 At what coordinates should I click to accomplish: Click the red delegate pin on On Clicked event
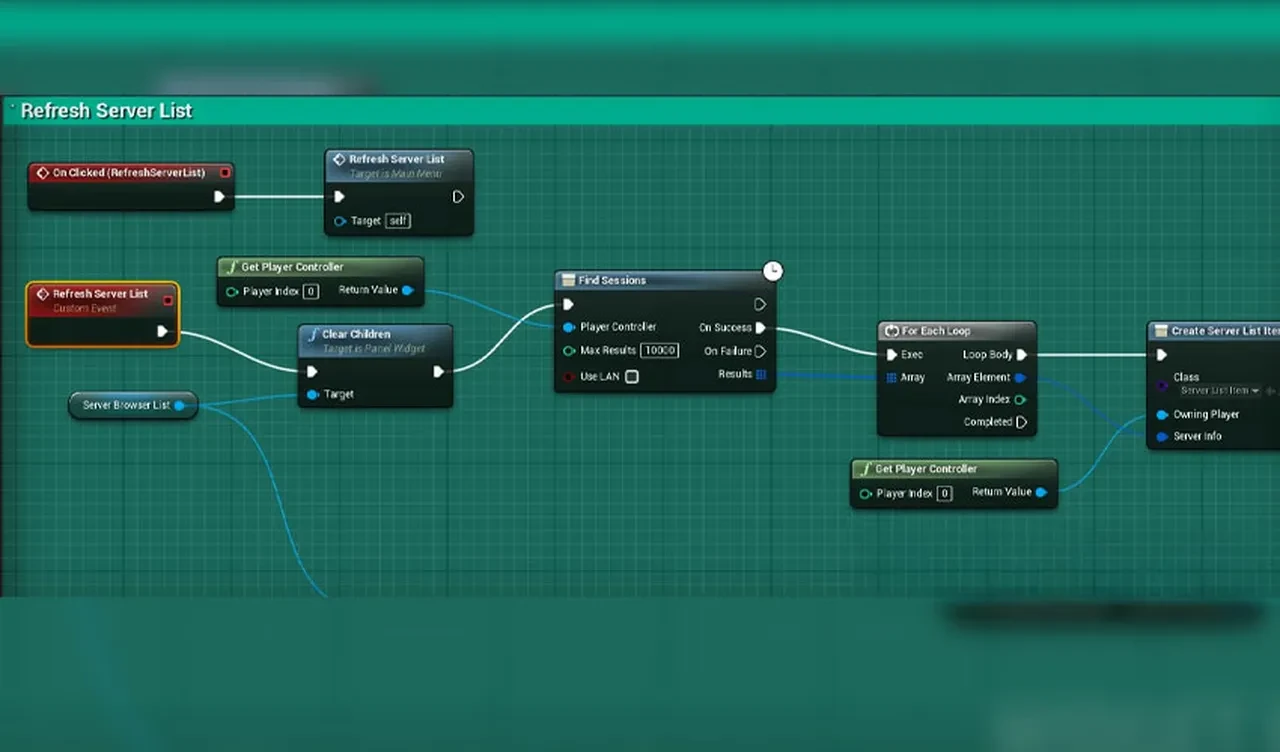225,173
